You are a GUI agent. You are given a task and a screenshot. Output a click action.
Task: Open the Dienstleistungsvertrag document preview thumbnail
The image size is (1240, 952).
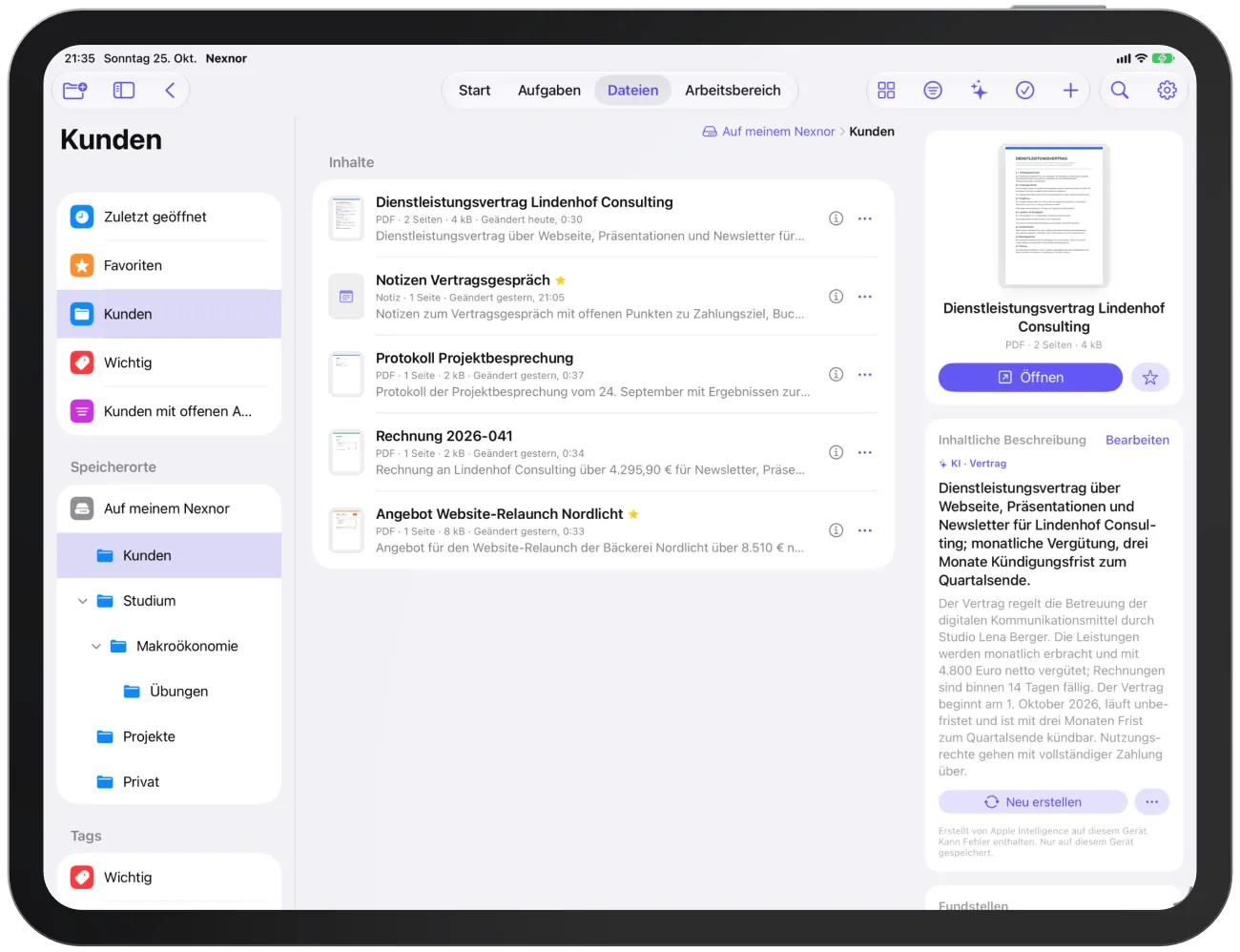click(x=1054, y=216)
